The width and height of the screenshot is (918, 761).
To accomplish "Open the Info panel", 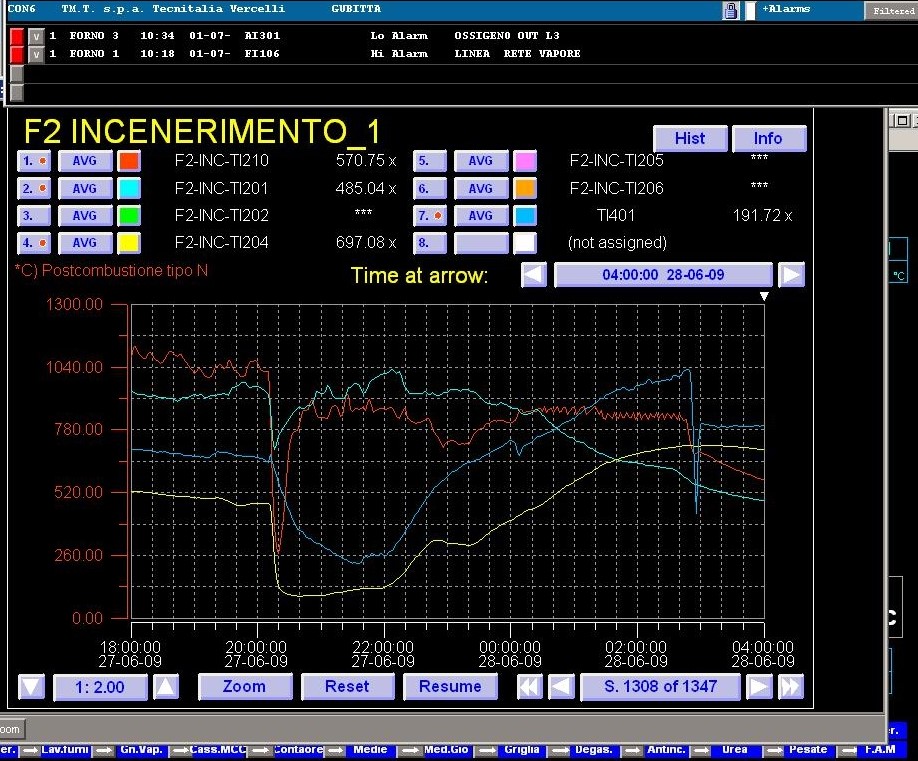I will point(769,139).
